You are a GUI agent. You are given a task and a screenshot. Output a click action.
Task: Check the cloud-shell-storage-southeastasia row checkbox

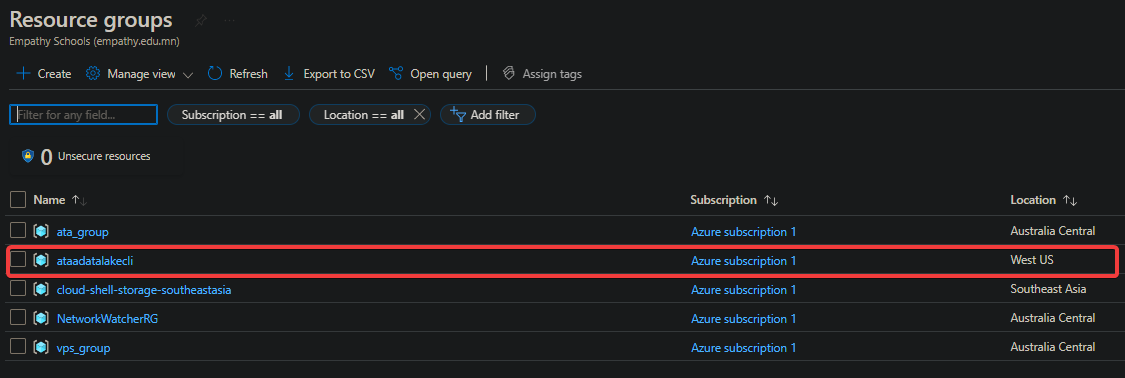(x=18, y=288)
